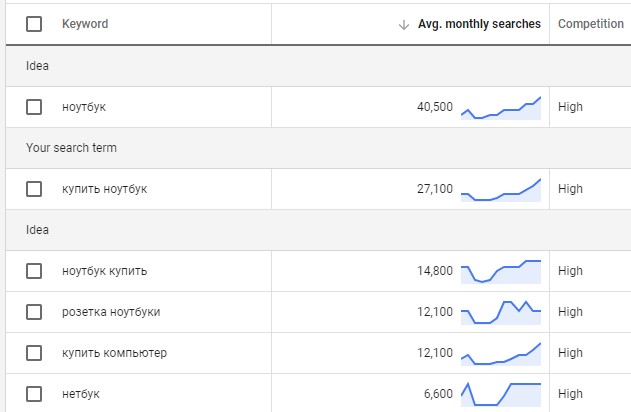Click the trend chart for ноутбук купить
Viewport: 631px width, 412px height.
500,271
